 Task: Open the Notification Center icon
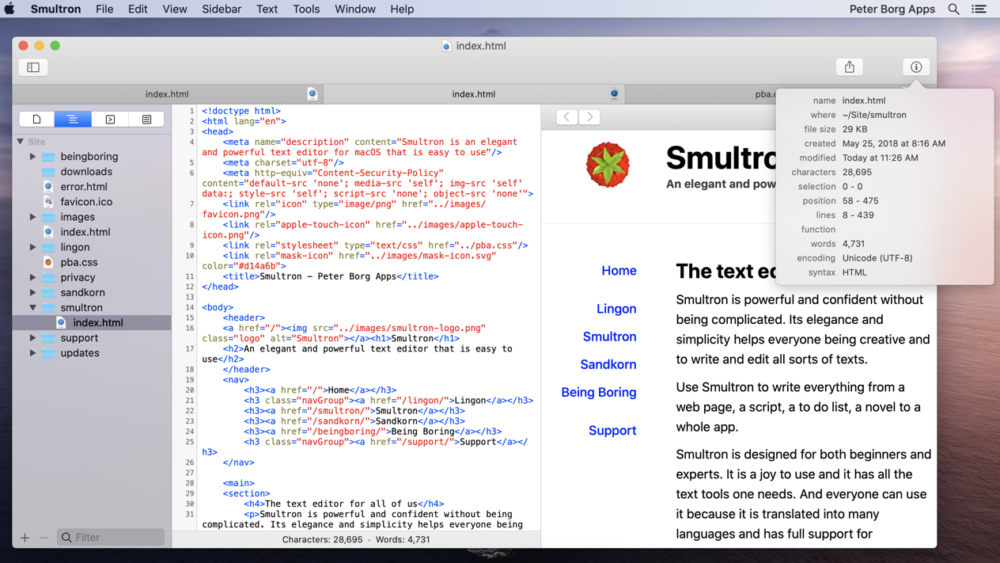click(979, 9)
